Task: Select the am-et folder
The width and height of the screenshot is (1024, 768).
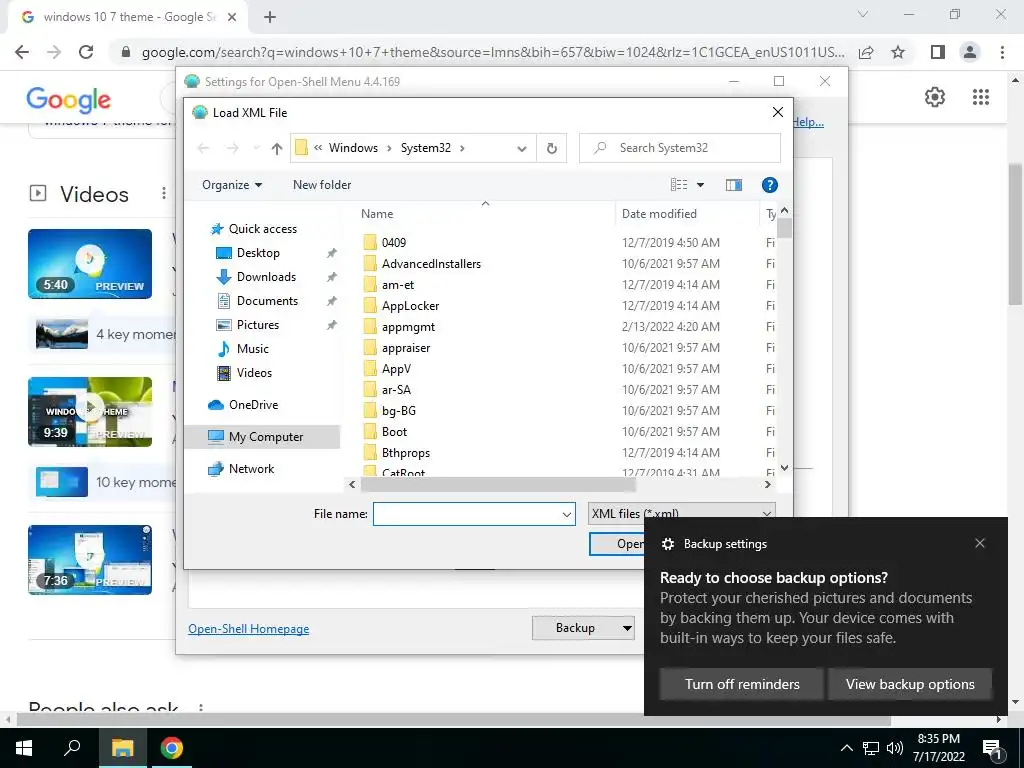Action: point(398,285)
